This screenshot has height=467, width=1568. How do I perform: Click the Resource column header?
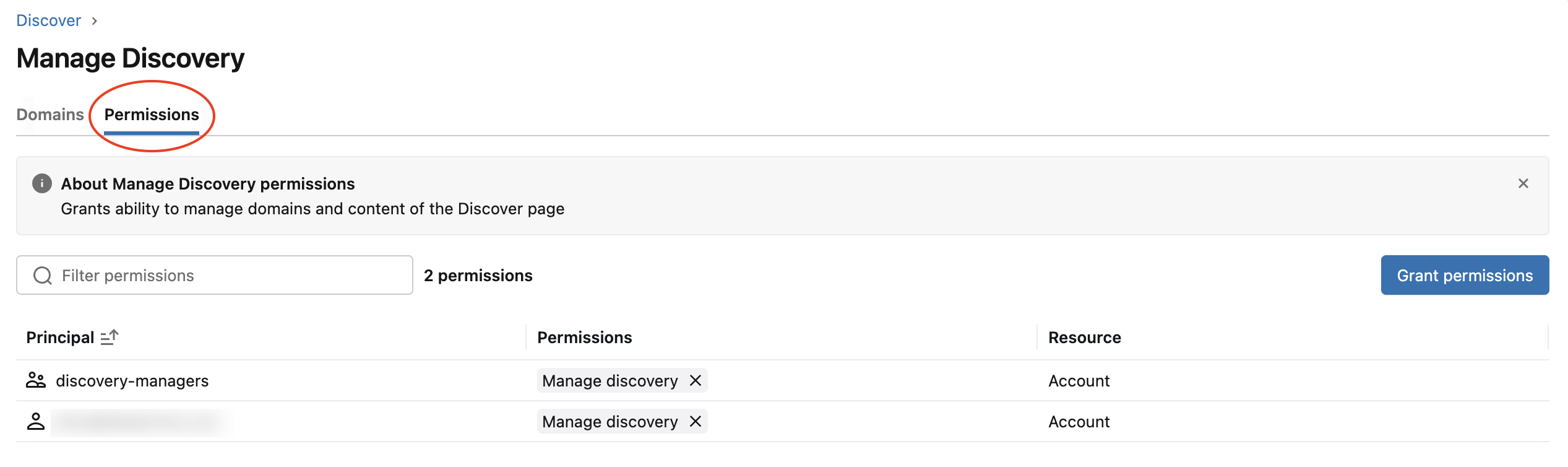pyautogui.click(x=1084, y=337)
